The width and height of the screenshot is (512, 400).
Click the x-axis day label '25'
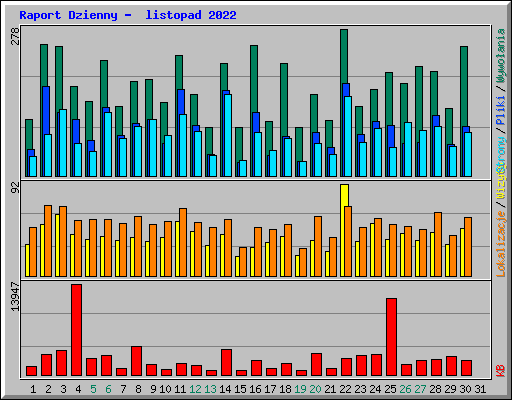pyautogui.click(x=390, y=389)
